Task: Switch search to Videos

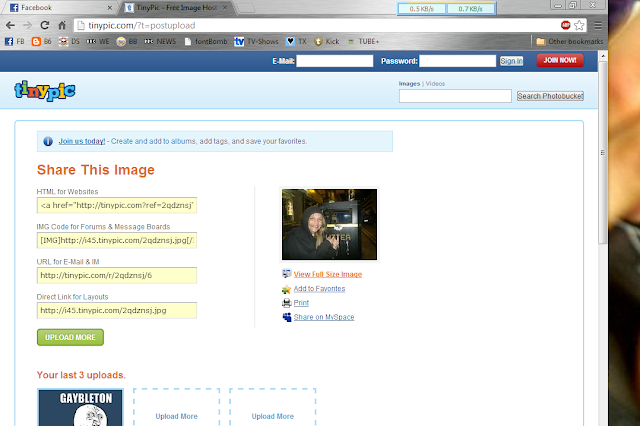Action: [x=435, y=83]
